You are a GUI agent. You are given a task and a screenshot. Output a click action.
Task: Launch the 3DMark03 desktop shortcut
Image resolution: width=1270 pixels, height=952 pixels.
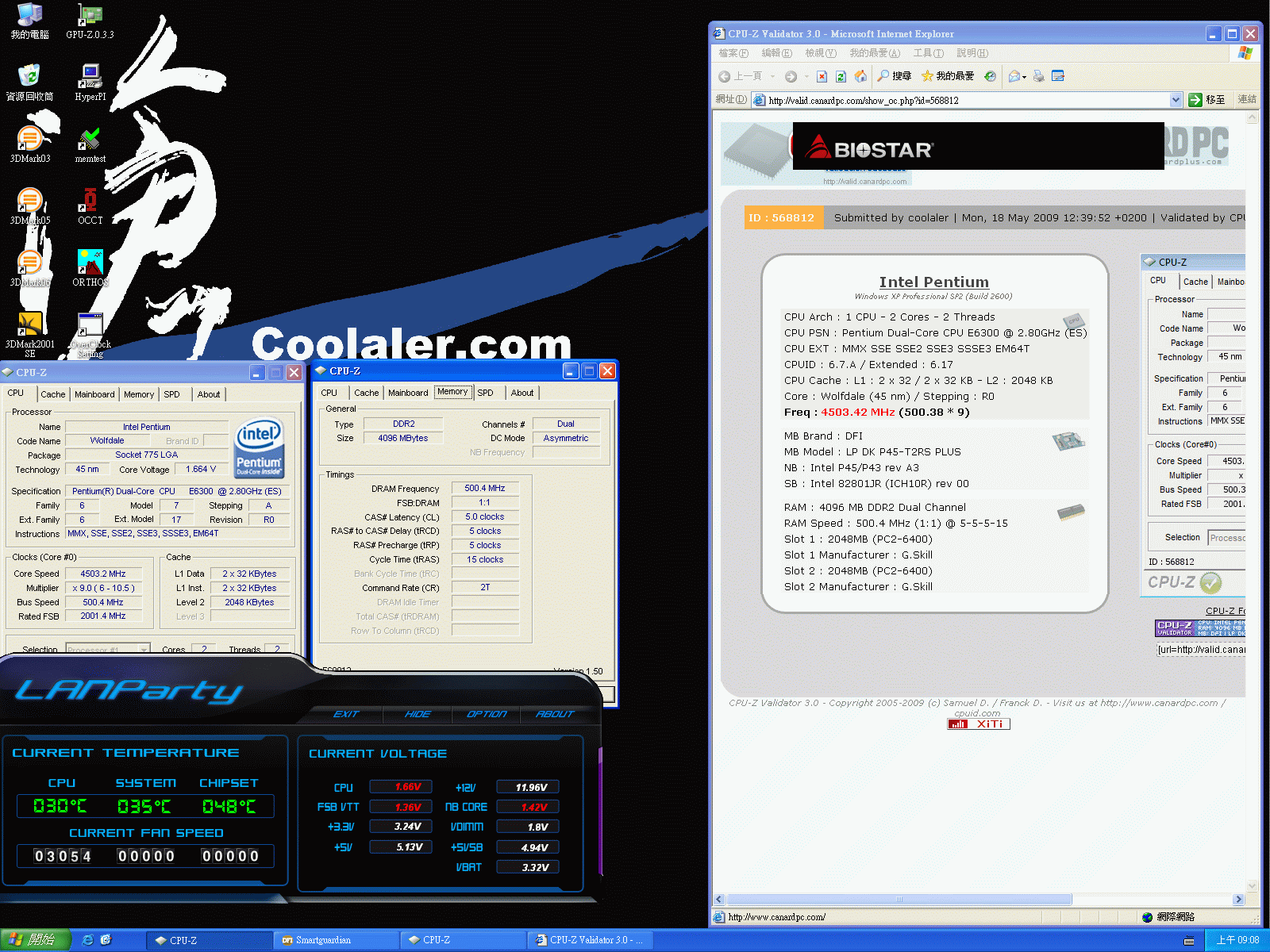tap(29, 145)
